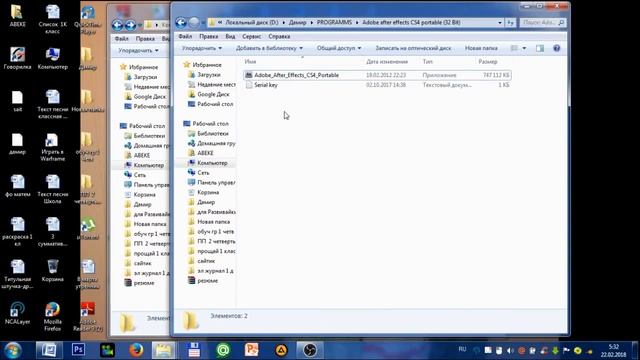Open Firefox from the taskbar

click(136, 350)
